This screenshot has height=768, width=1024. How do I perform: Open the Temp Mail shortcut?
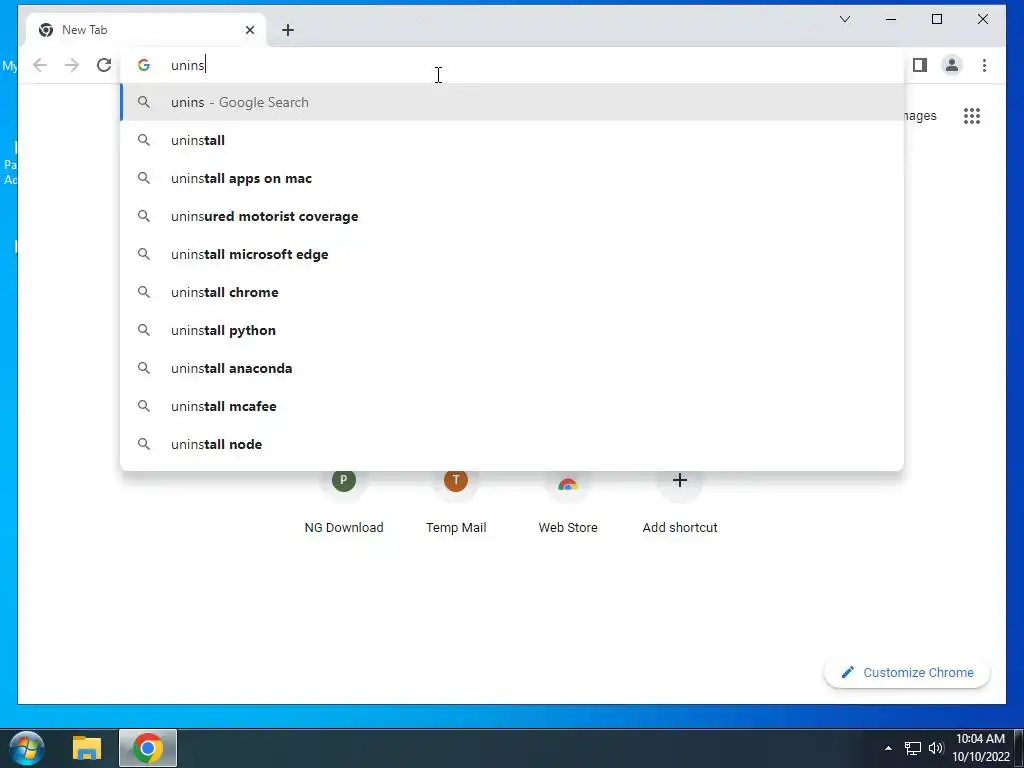tap(456, 503)
